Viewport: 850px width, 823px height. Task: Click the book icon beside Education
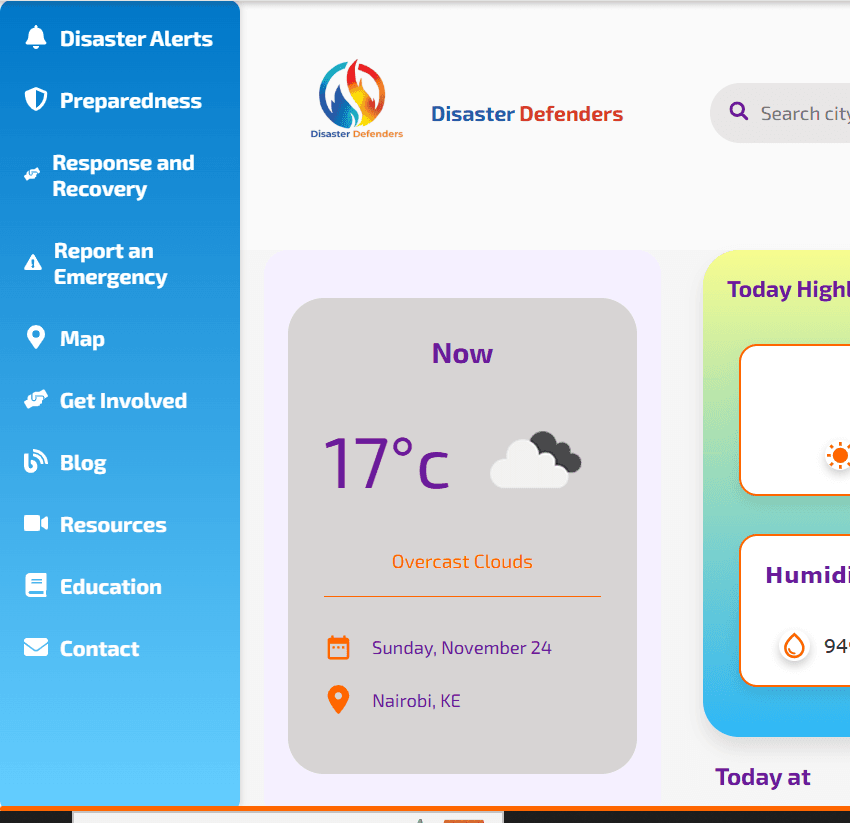[36, 586]
